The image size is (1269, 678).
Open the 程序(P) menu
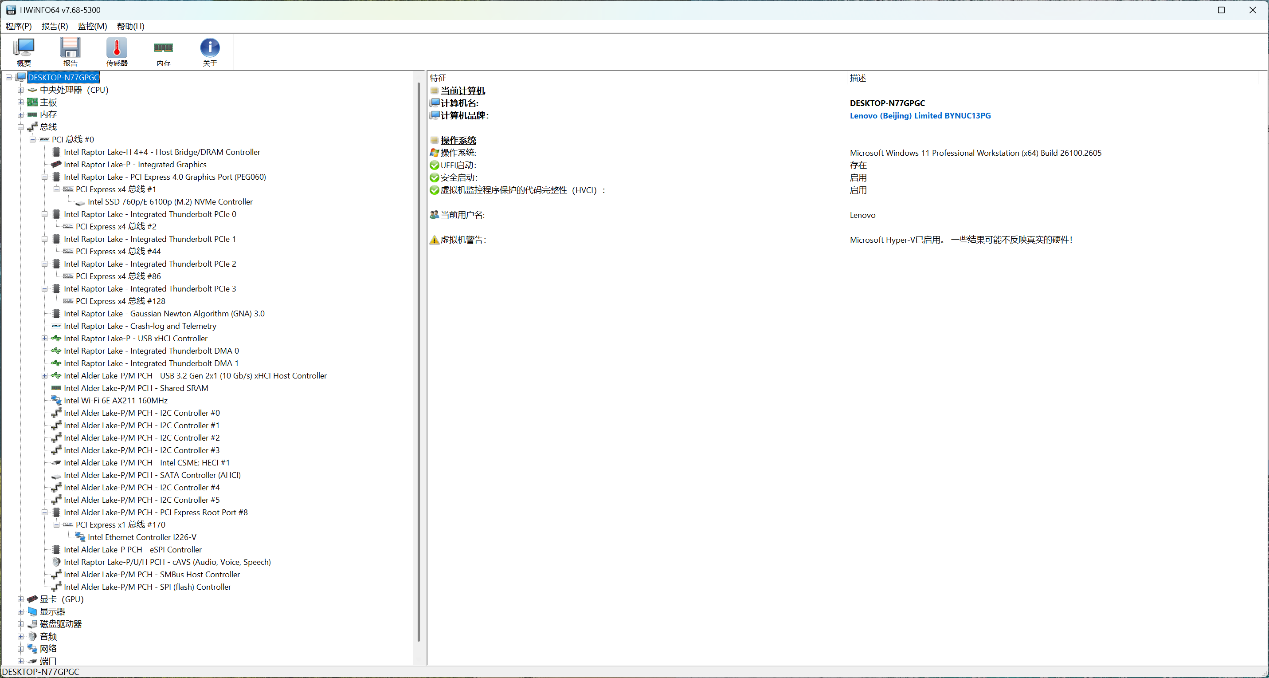18,26
